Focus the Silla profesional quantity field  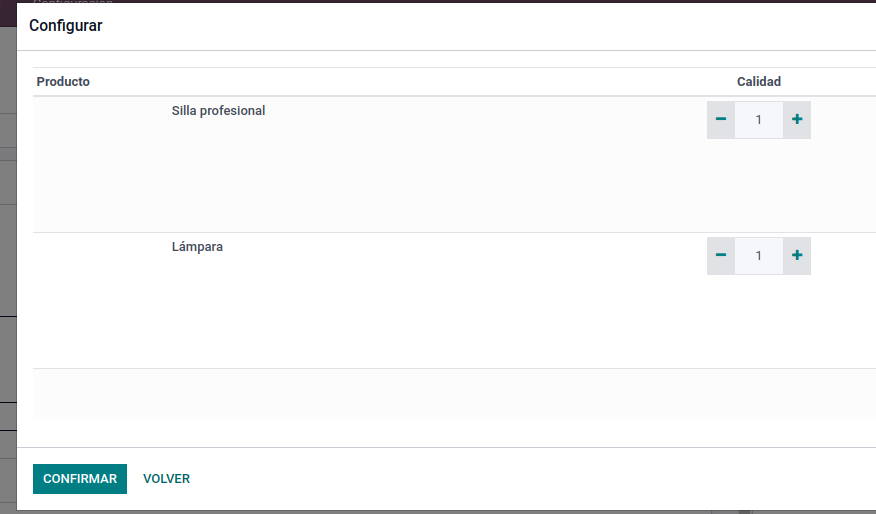coord(759,120)
